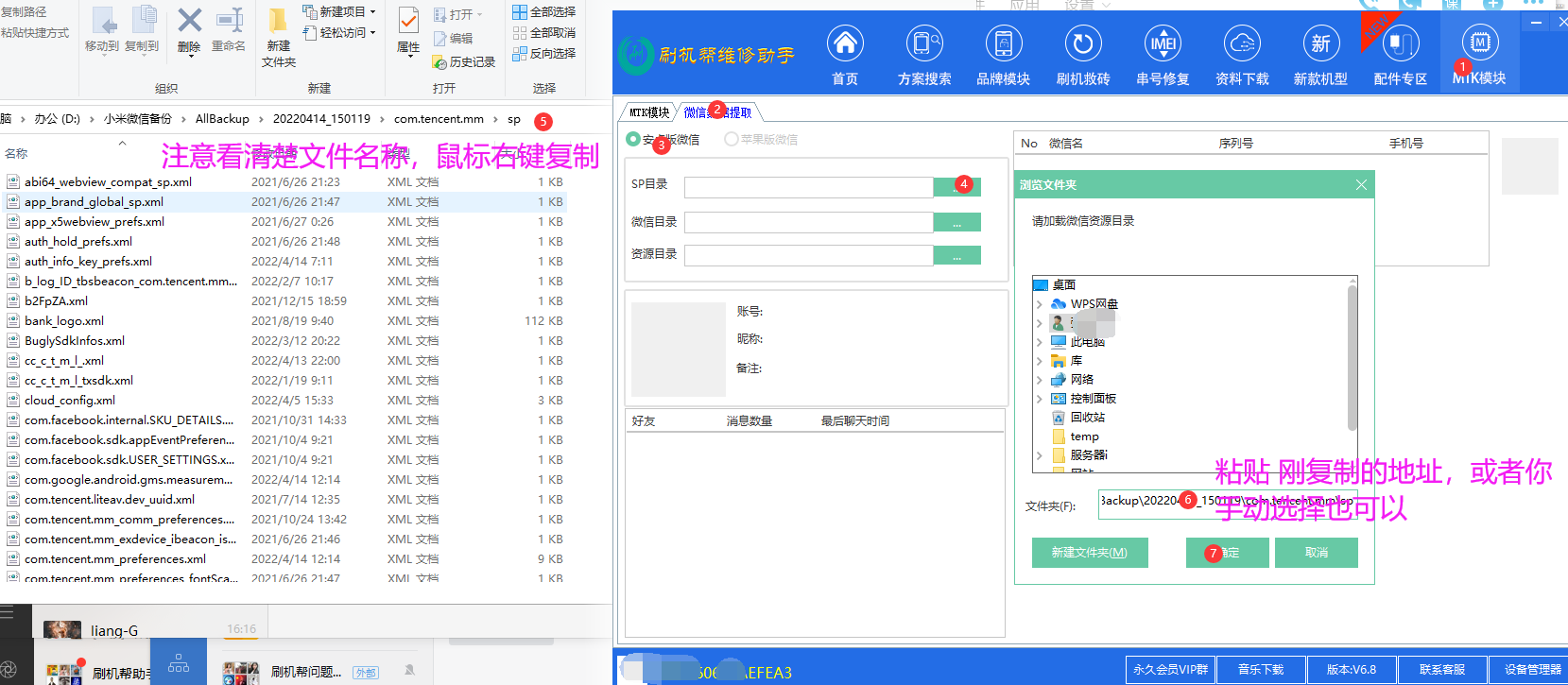Open the 轻松访问 dropdown
The width and height of the screenshot is (1568, 685).
[x=339, y=33]
